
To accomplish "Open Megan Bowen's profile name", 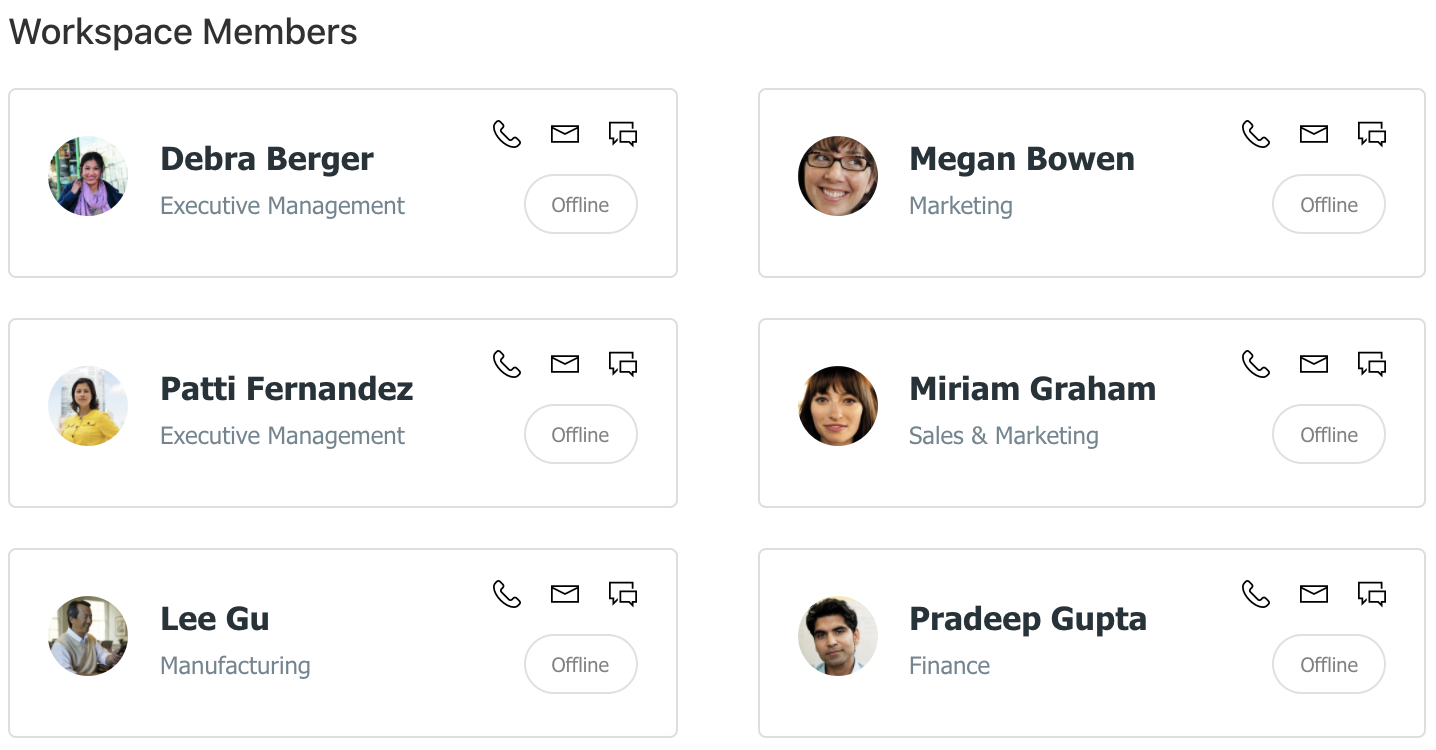I will click(x=1022, y=159).
